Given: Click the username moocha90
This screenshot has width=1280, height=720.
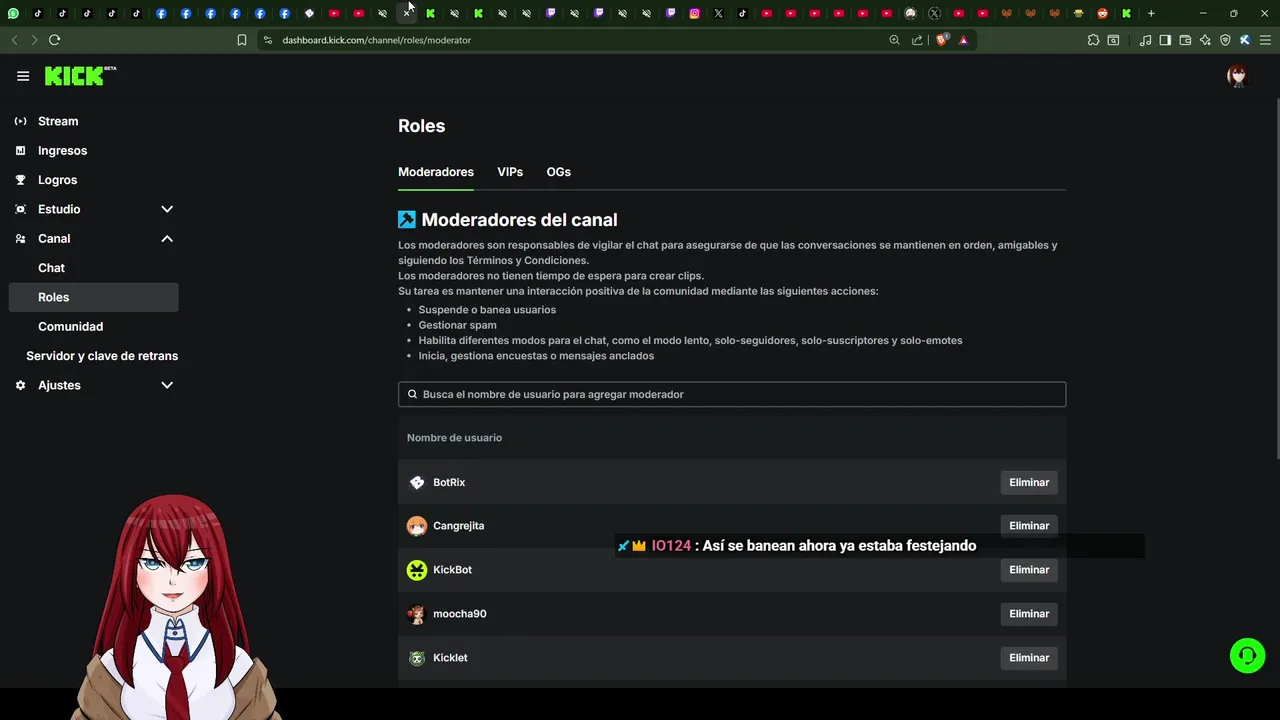Looking at the screenshot, I should click(x=460, y=614).
